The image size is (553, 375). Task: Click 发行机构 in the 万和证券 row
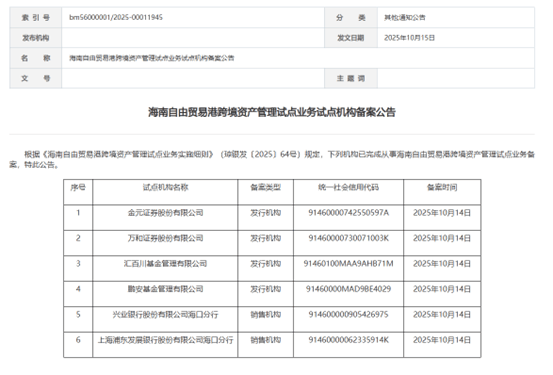point(266,238)
